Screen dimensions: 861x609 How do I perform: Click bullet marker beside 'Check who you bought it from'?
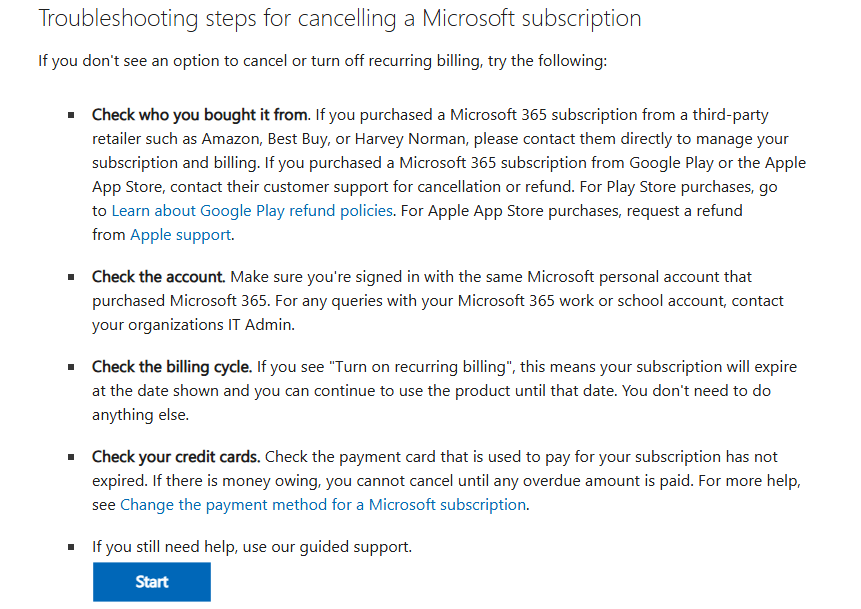pos(71,115)
